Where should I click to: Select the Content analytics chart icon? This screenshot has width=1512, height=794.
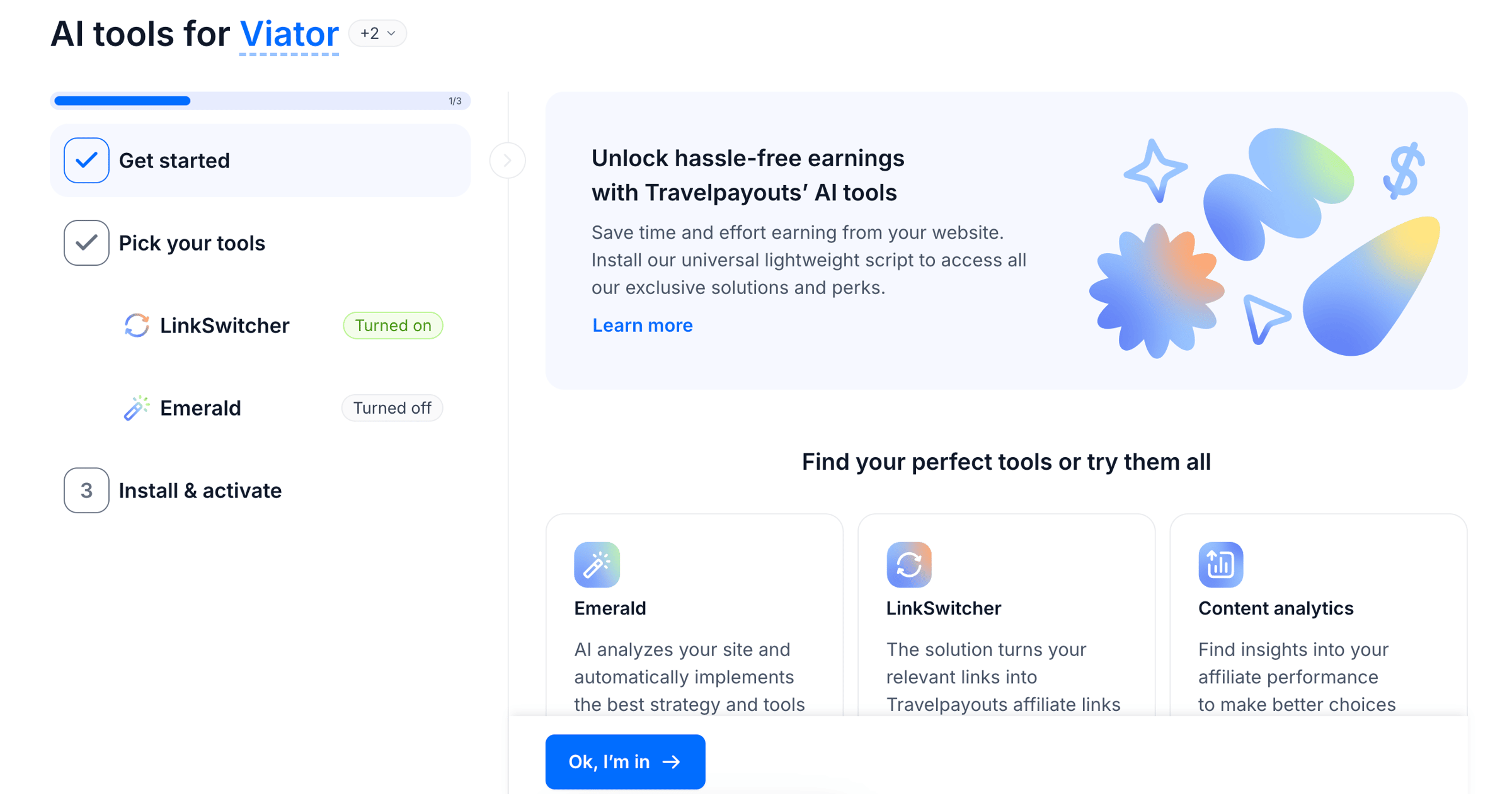click(1220, 565)
